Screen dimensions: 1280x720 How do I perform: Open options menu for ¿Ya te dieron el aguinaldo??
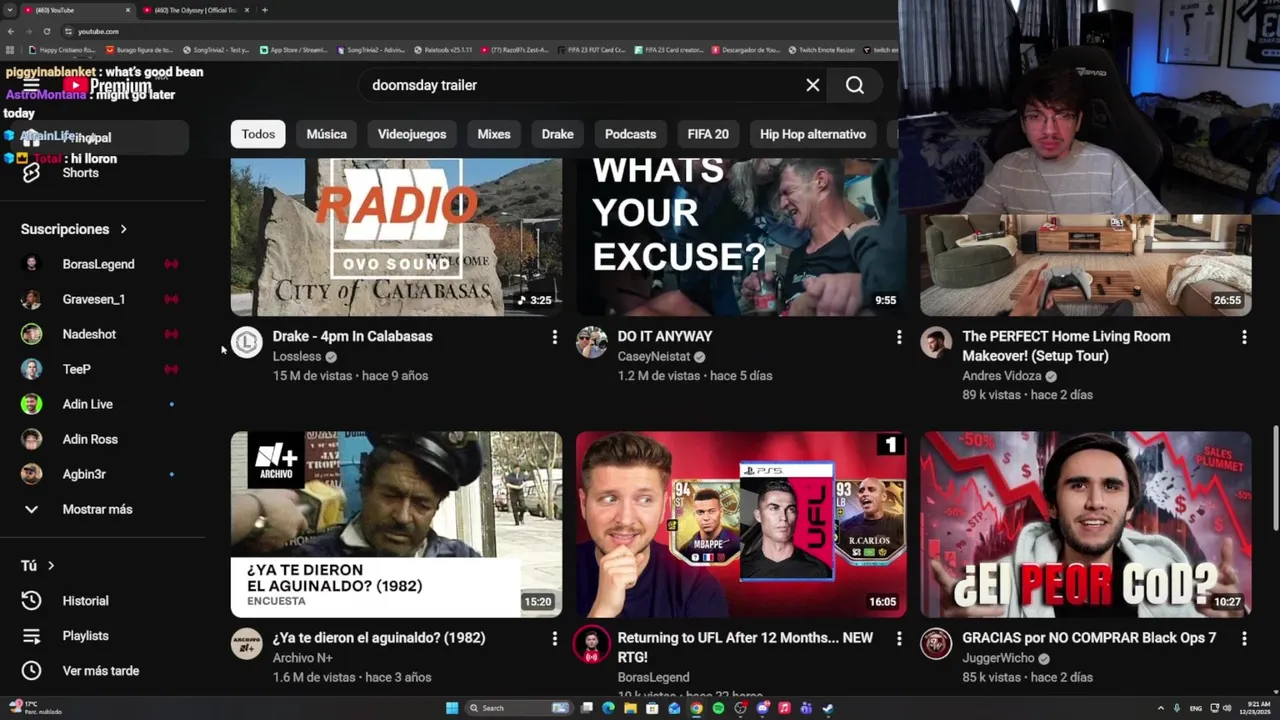point(554,638)
